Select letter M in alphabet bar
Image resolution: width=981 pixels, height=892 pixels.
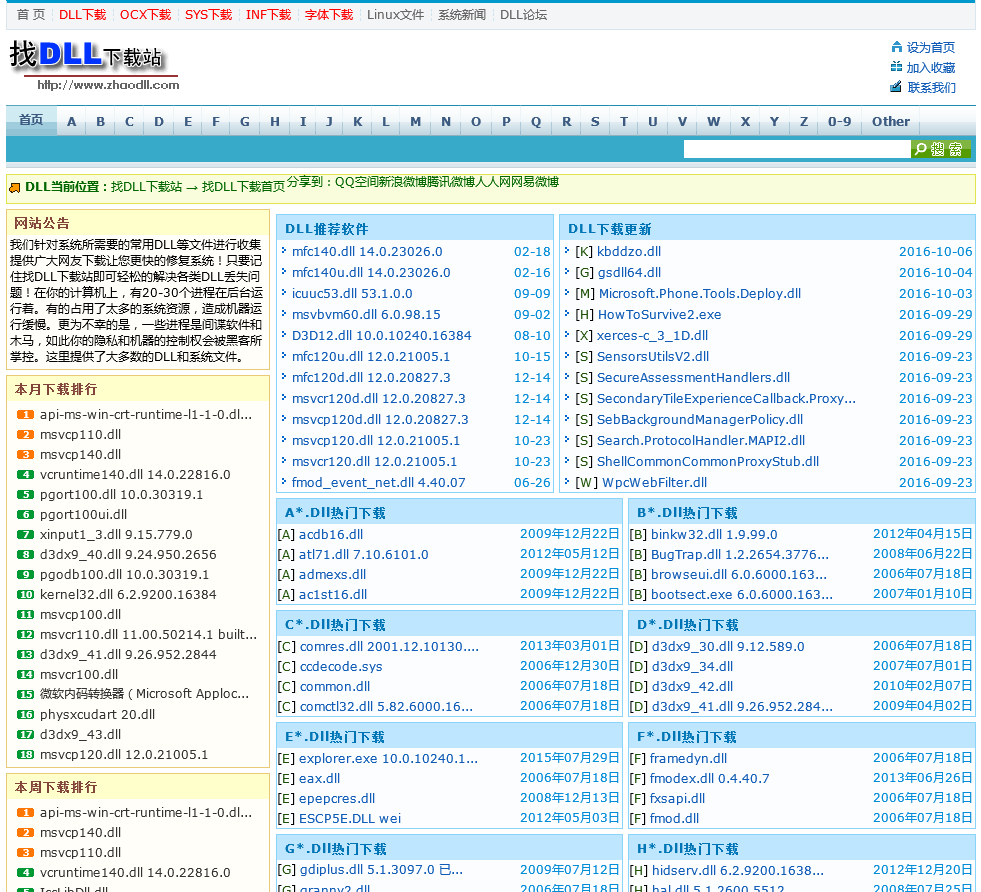pos(415,121)
